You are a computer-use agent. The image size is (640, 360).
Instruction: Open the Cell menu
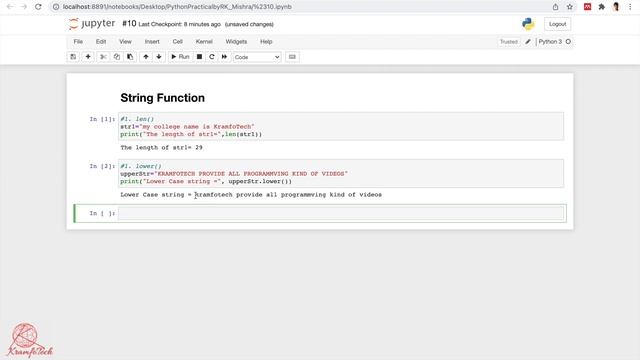(x=178, y=42)
